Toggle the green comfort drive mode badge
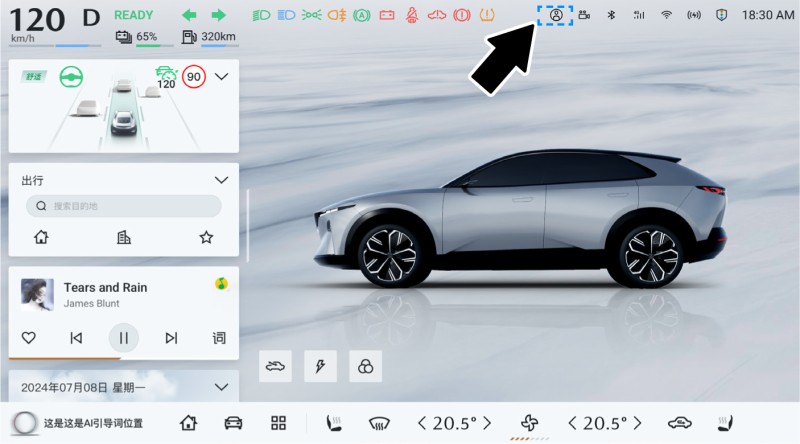 coord(34,77)
